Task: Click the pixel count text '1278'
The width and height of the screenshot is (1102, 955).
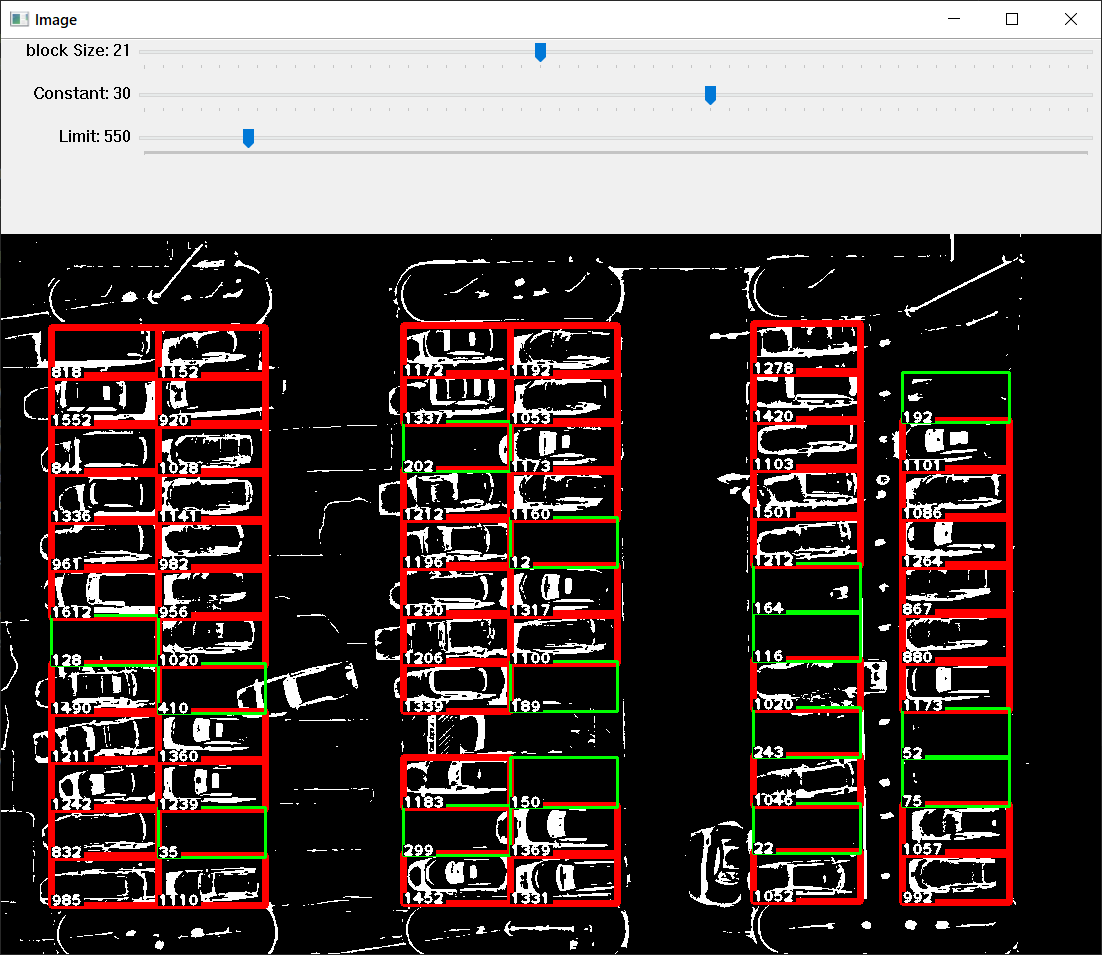Action: [774, 368]
